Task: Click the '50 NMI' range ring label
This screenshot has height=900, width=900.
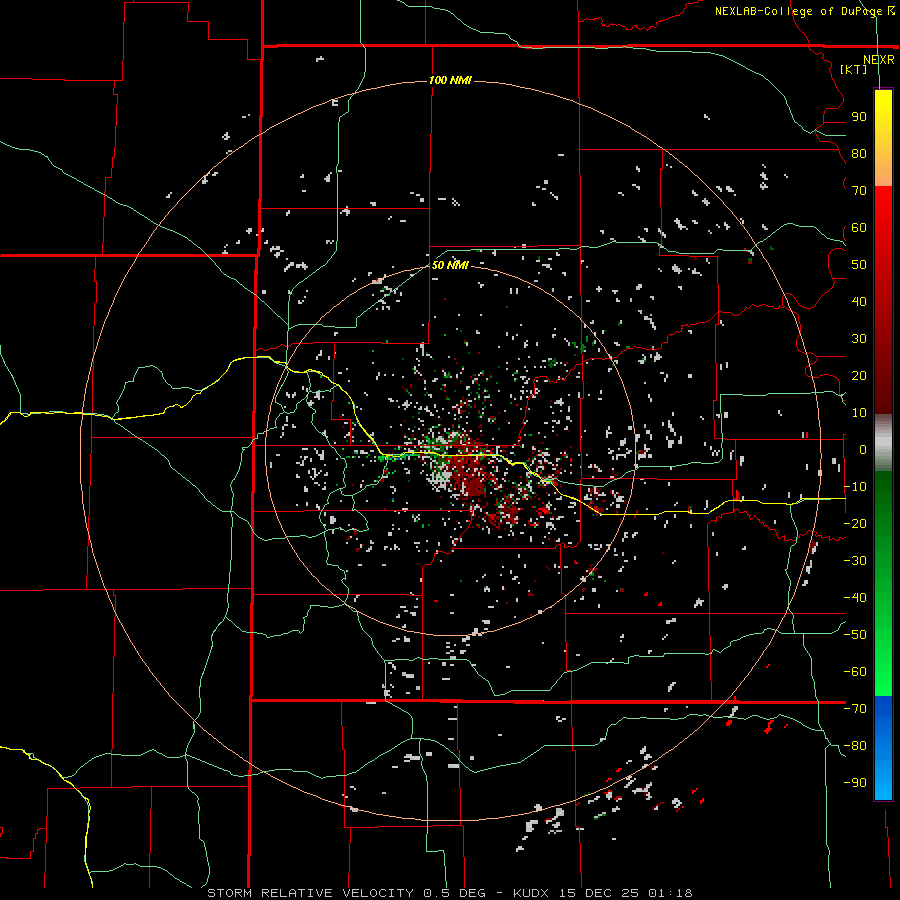Action: (x=451, y=265)
